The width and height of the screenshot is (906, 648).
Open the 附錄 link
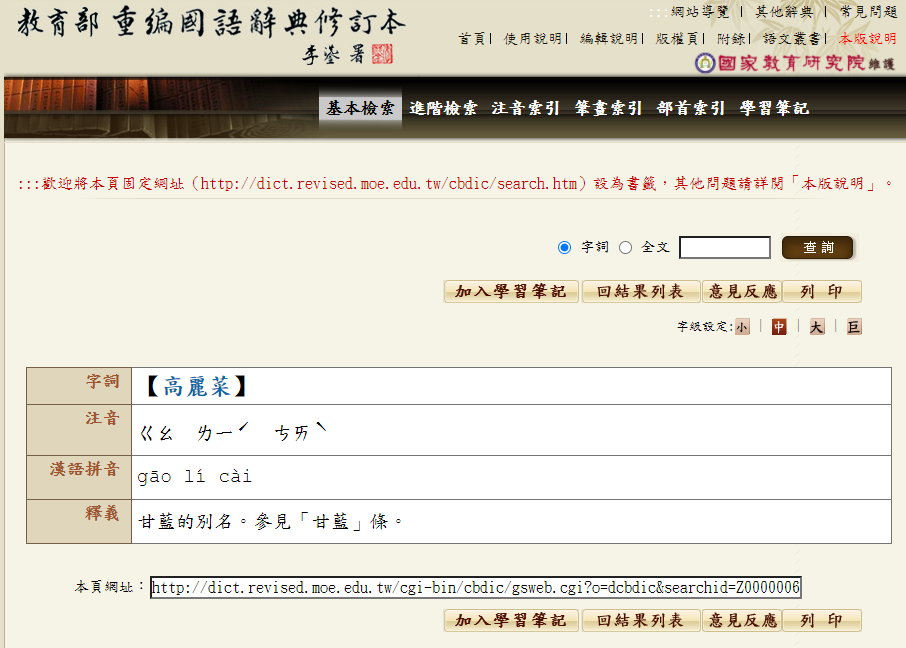[x=731, y=39]
